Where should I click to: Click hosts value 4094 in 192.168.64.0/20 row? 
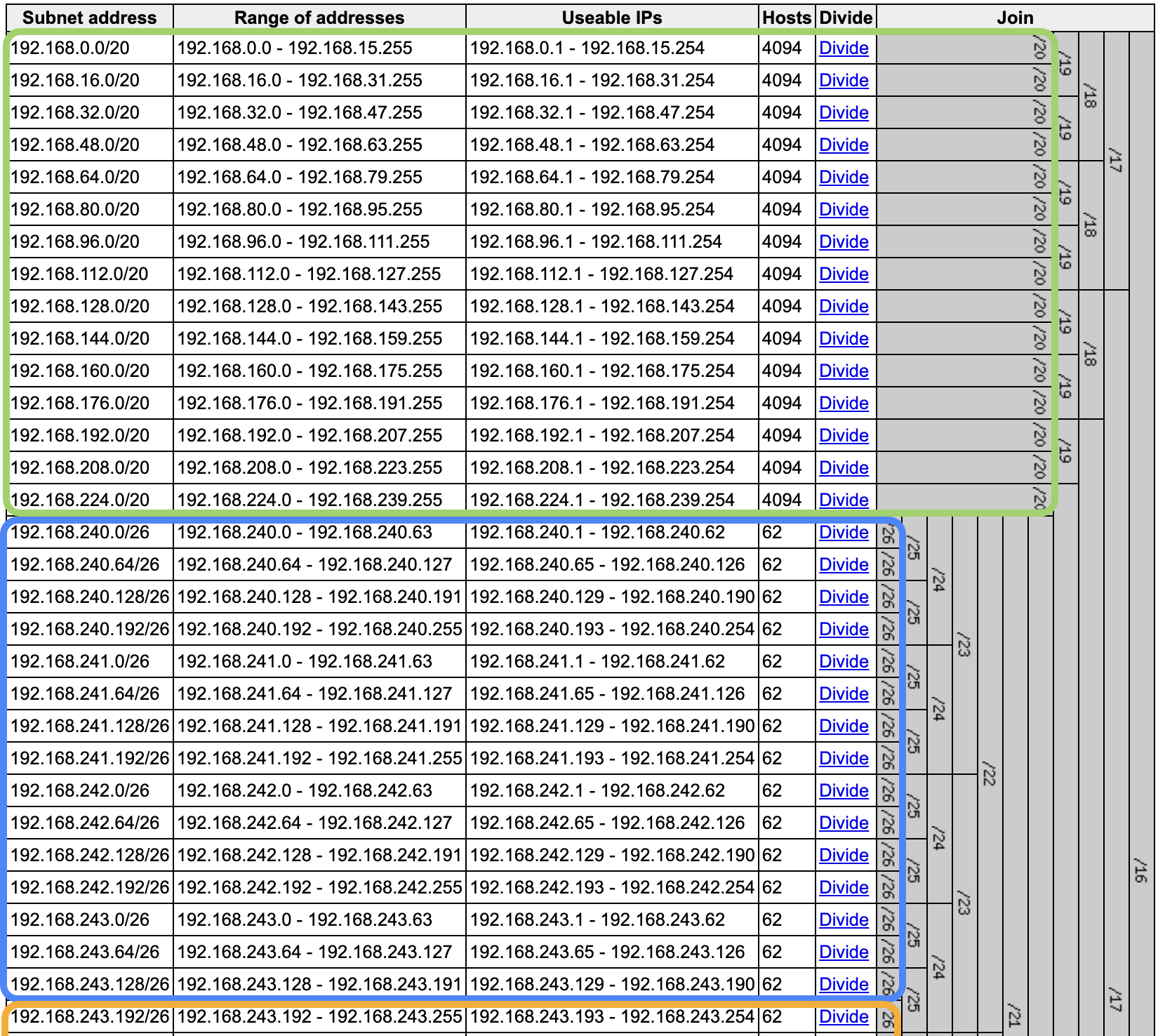pyautogui.click(x=782, y=177)
